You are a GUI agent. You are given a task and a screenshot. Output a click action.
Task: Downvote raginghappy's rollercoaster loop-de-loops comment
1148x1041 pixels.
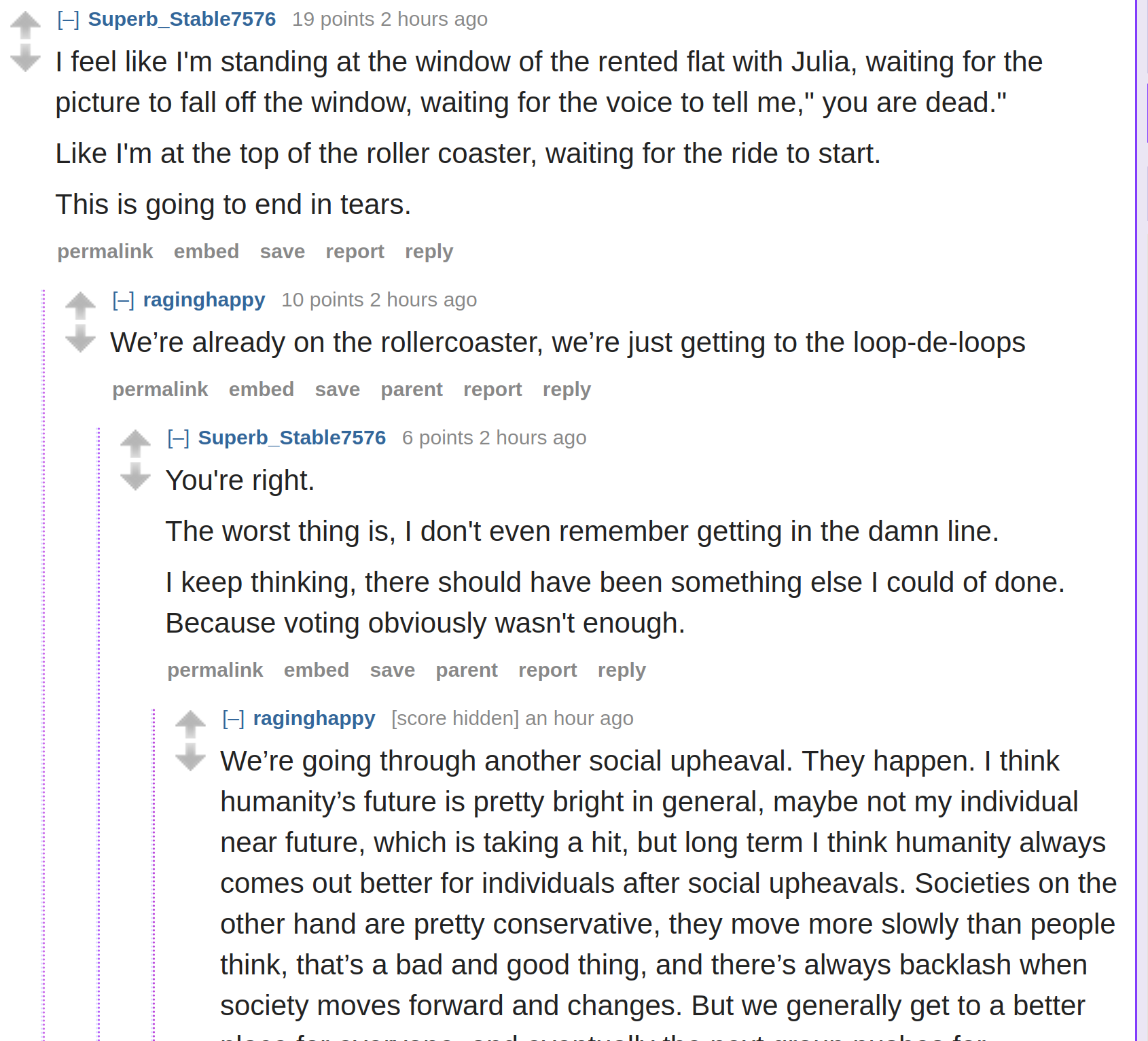(81, 338)
